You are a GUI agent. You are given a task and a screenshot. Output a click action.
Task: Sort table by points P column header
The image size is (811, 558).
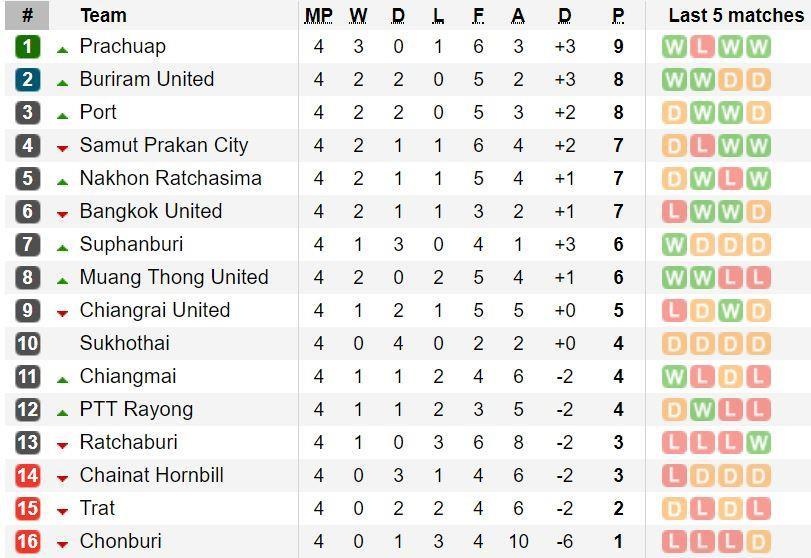[x=618, y=15]
